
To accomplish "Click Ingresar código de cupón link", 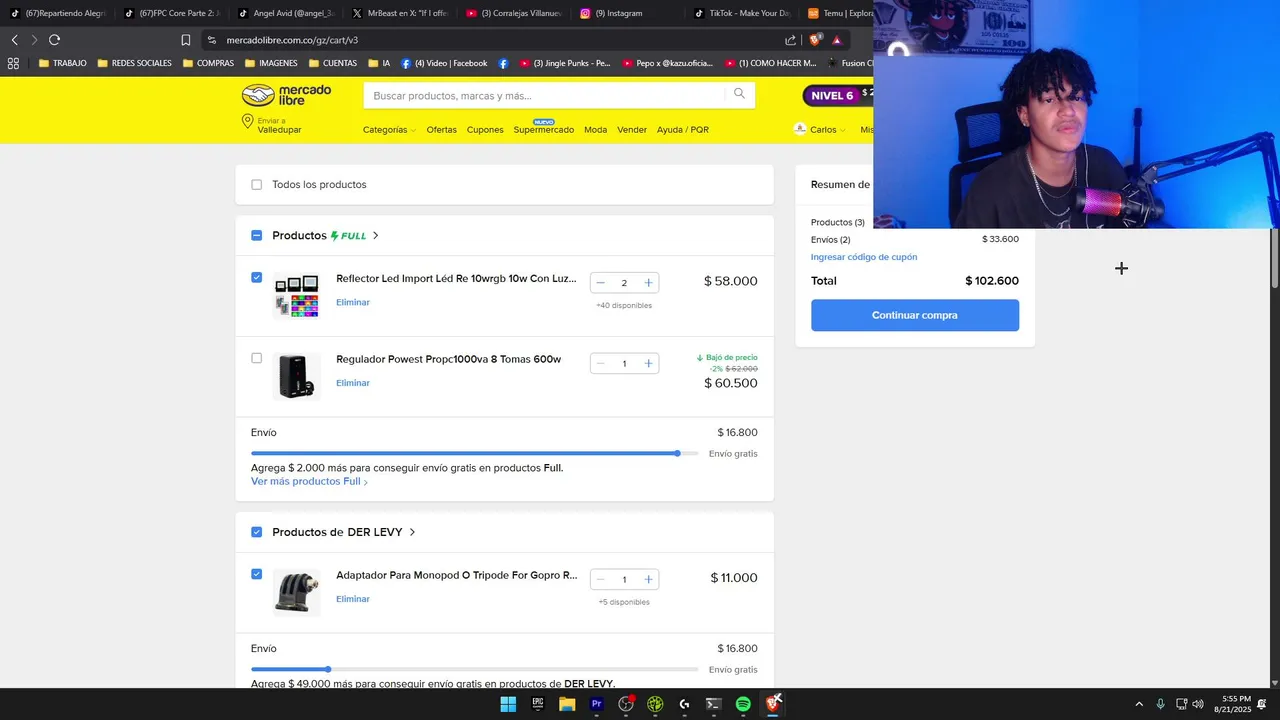I will [864, 257].
